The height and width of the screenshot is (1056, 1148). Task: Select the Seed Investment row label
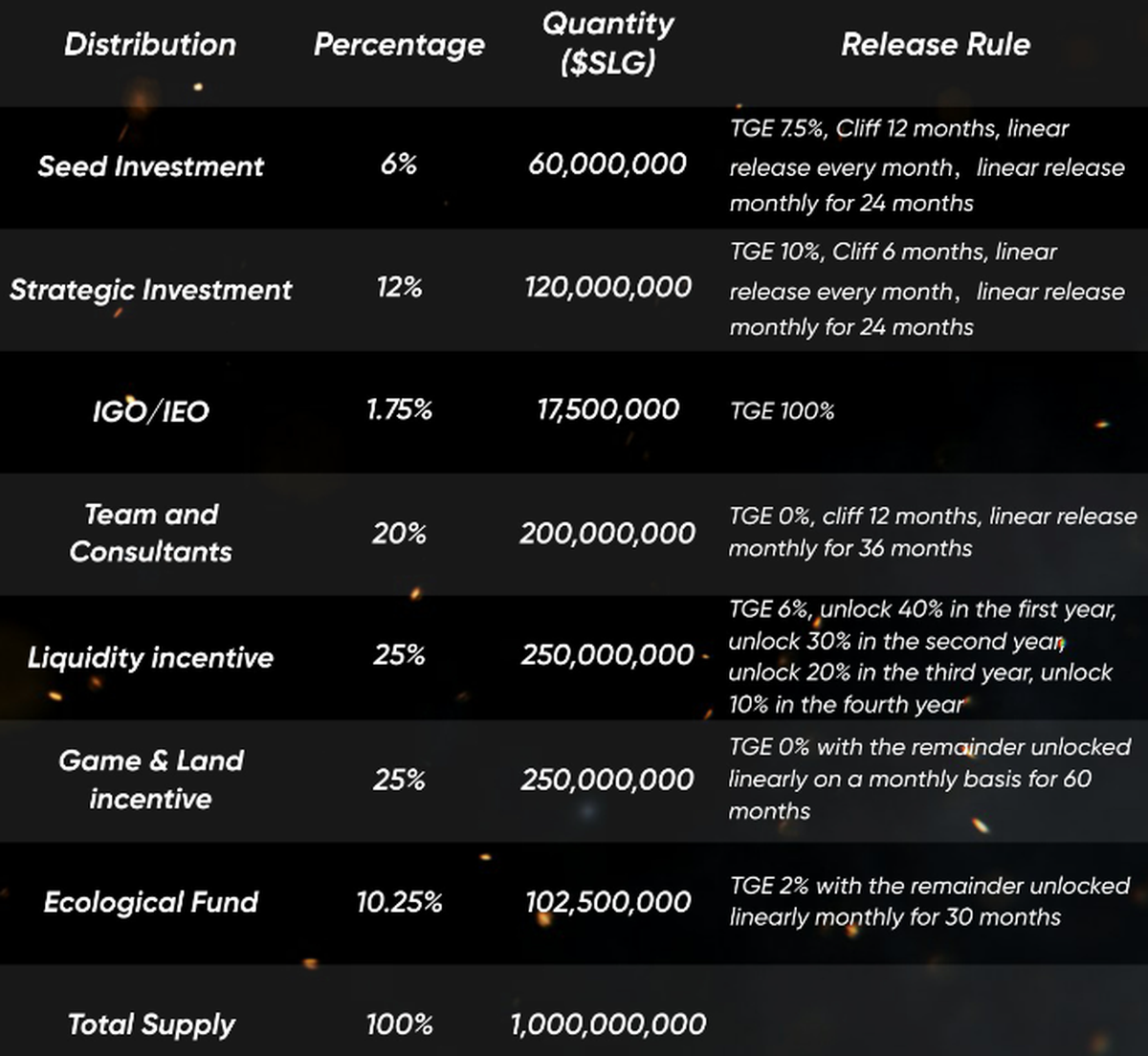point(150,166)
